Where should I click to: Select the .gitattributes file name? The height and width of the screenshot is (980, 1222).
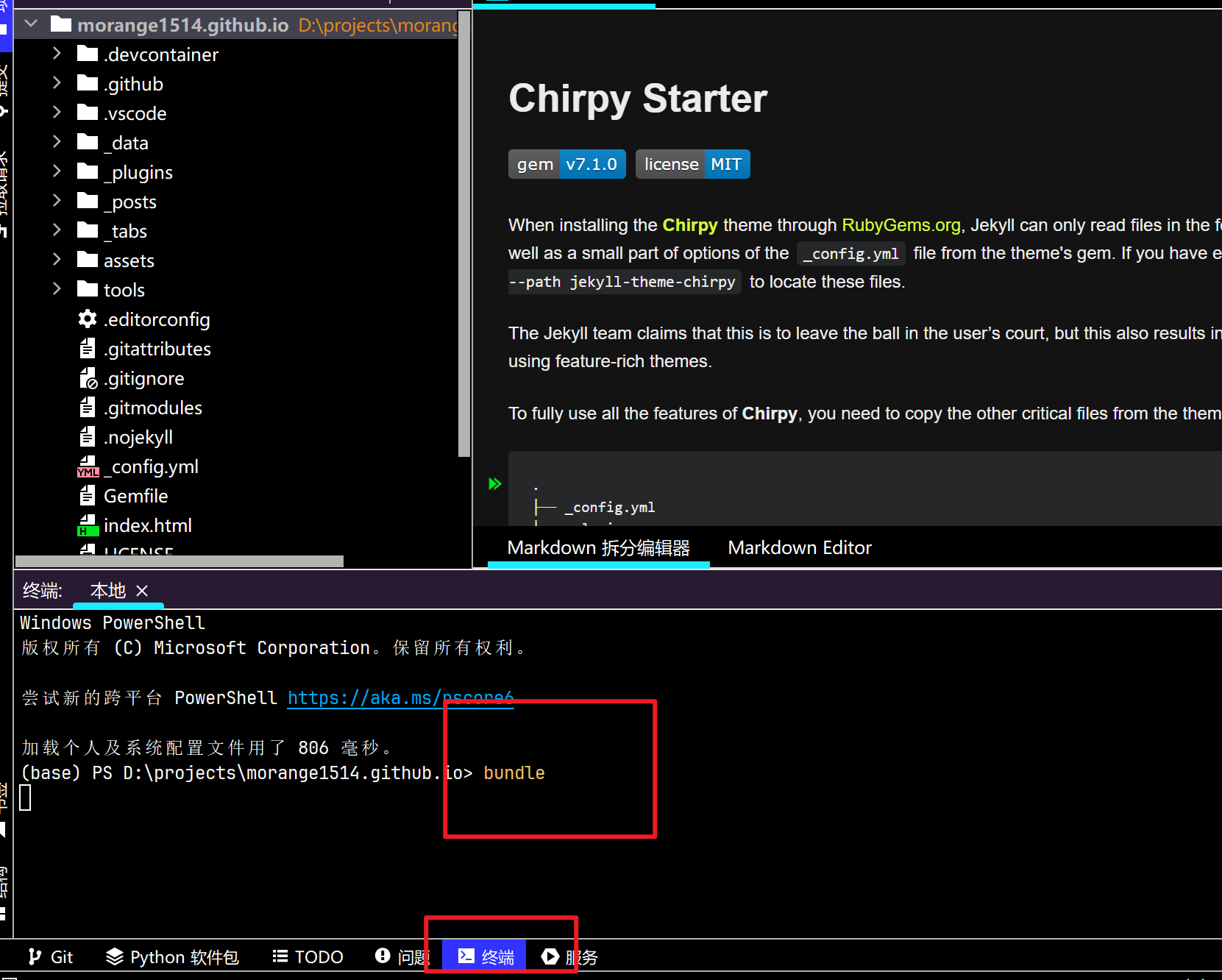[157, 349]
